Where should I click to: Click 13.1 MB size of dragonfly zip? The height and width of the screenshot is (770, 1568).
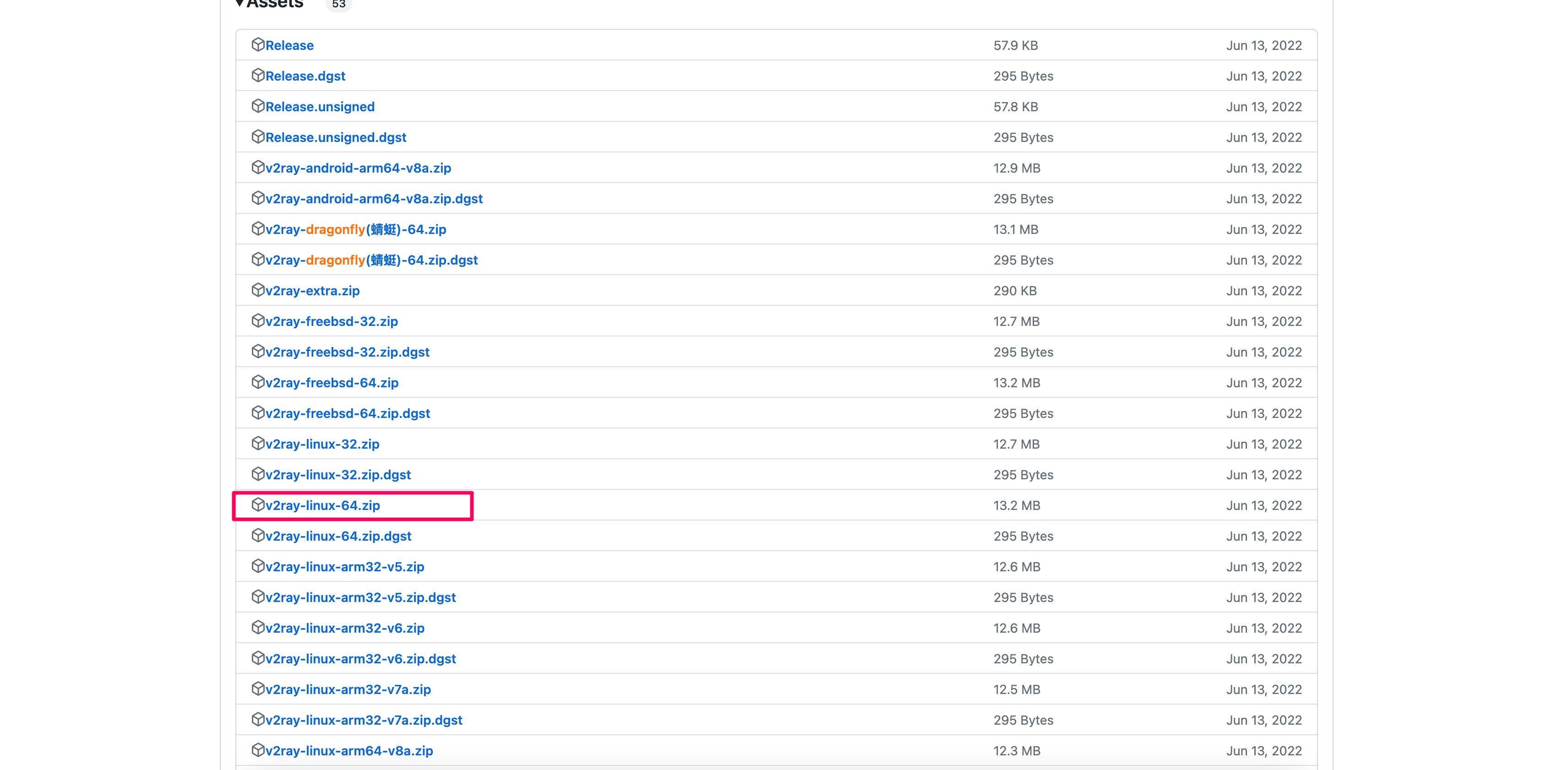click(1016, 229)
